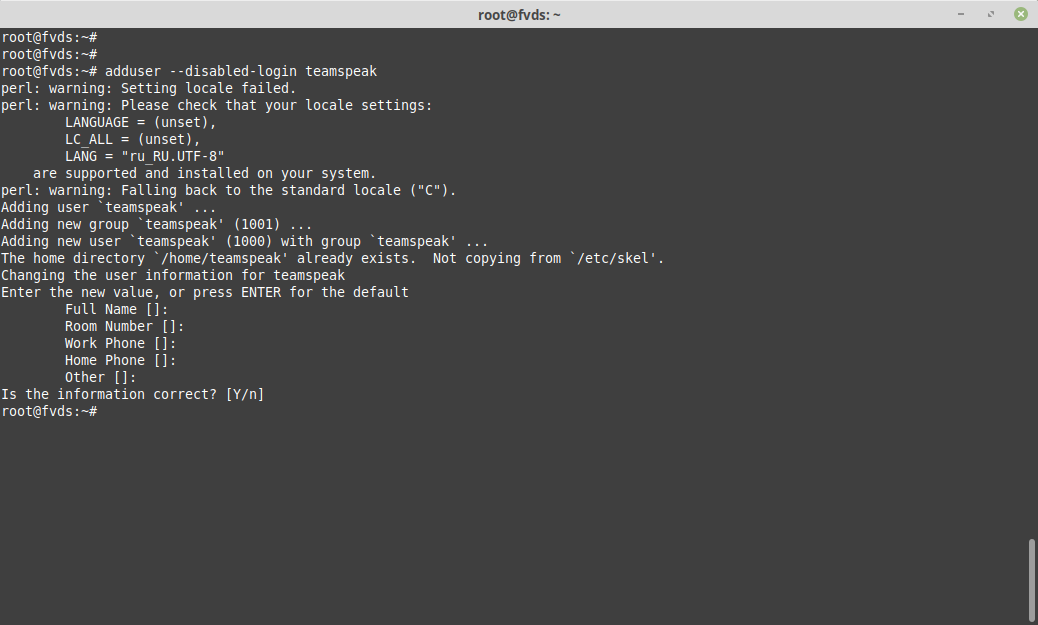Click the Room Number [] field line
Image resolution: width=1038 pixels, height=625 pixels.
(x=124, y=326)
